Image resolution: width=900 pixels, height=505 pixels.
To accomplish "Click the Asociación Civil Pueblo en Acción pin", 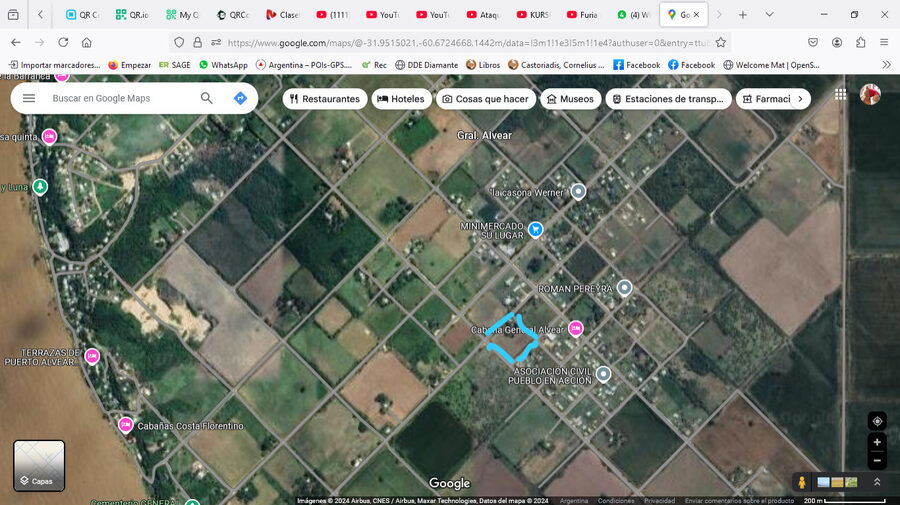I will 603,374.
